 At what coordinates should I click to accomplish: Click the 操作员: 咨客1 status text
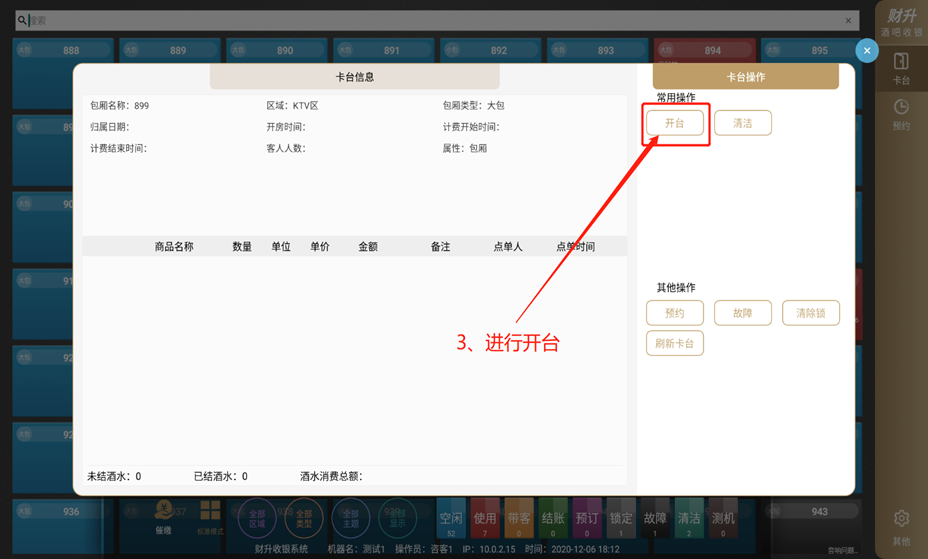(x=424, y=549)
